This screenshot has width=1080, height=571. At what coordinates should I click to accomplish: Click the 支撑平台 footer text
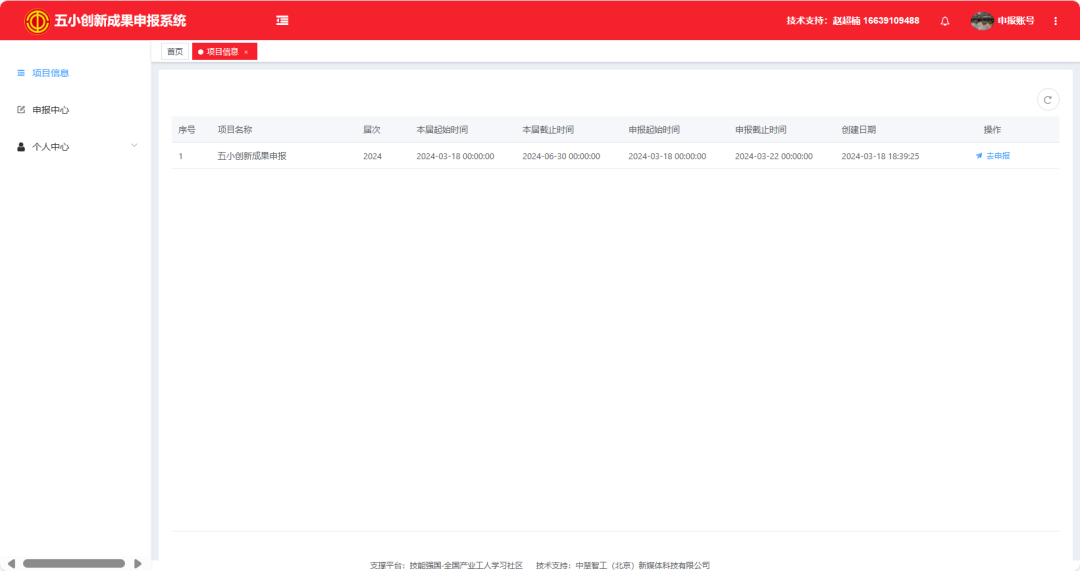pos(446,565)
